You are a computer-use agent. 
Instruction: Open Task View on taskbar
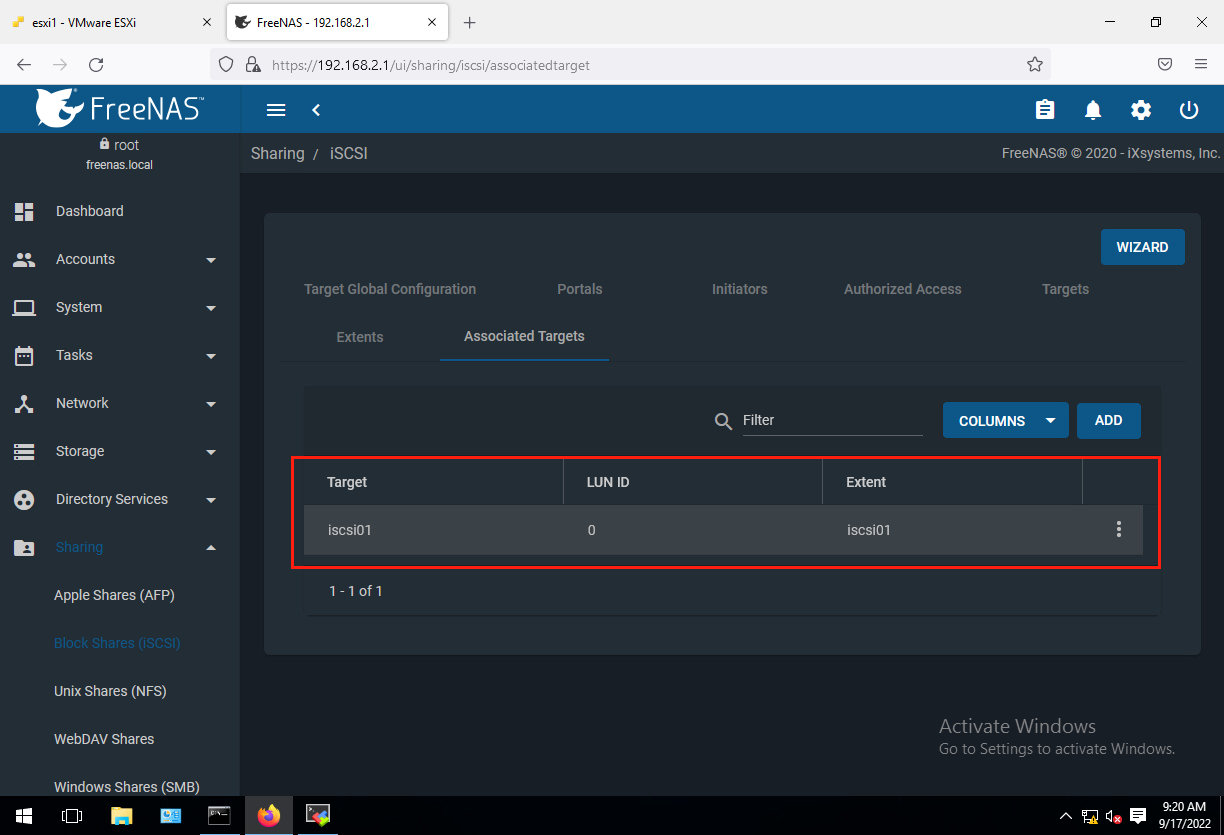[x=72, y=815]
